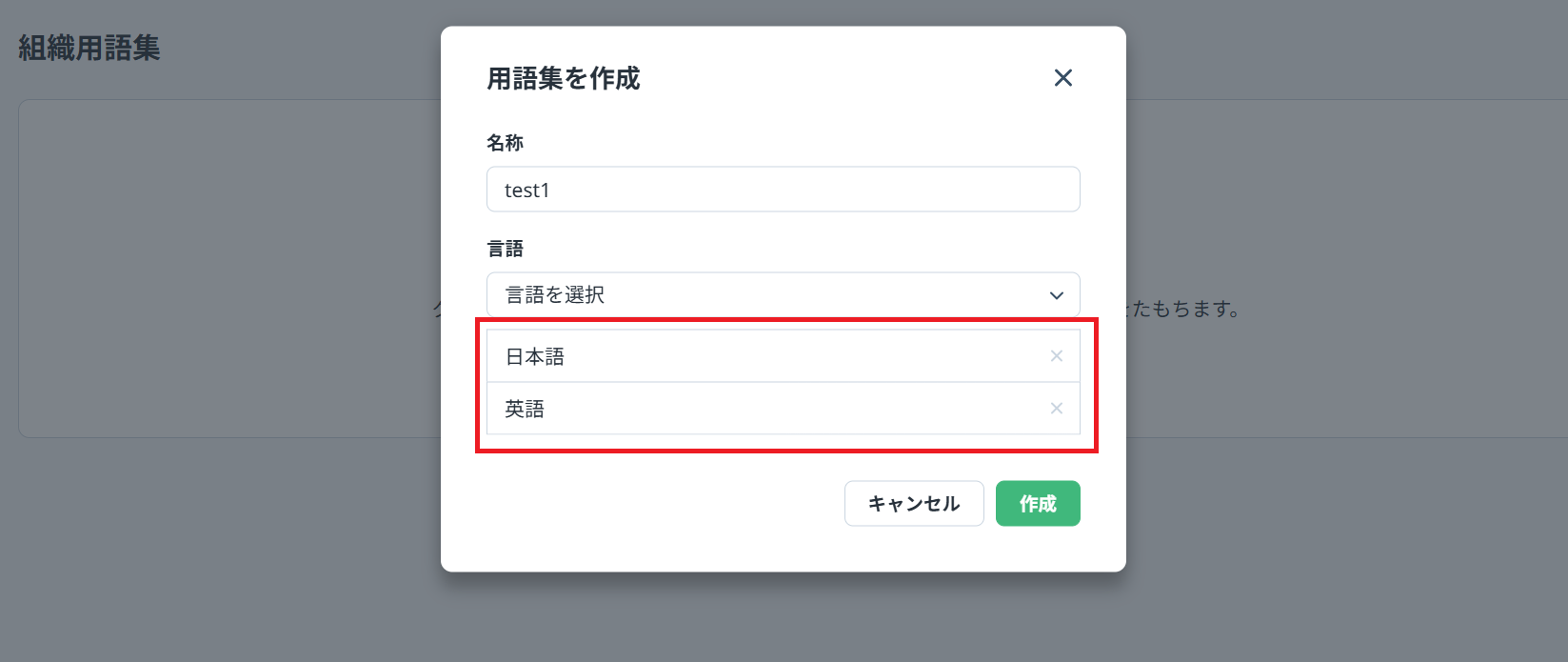Image resolution: width=1568 pixels, height=662 pixels.
Task: Click the 名称 input containing test1
Action: pos(783,189)
